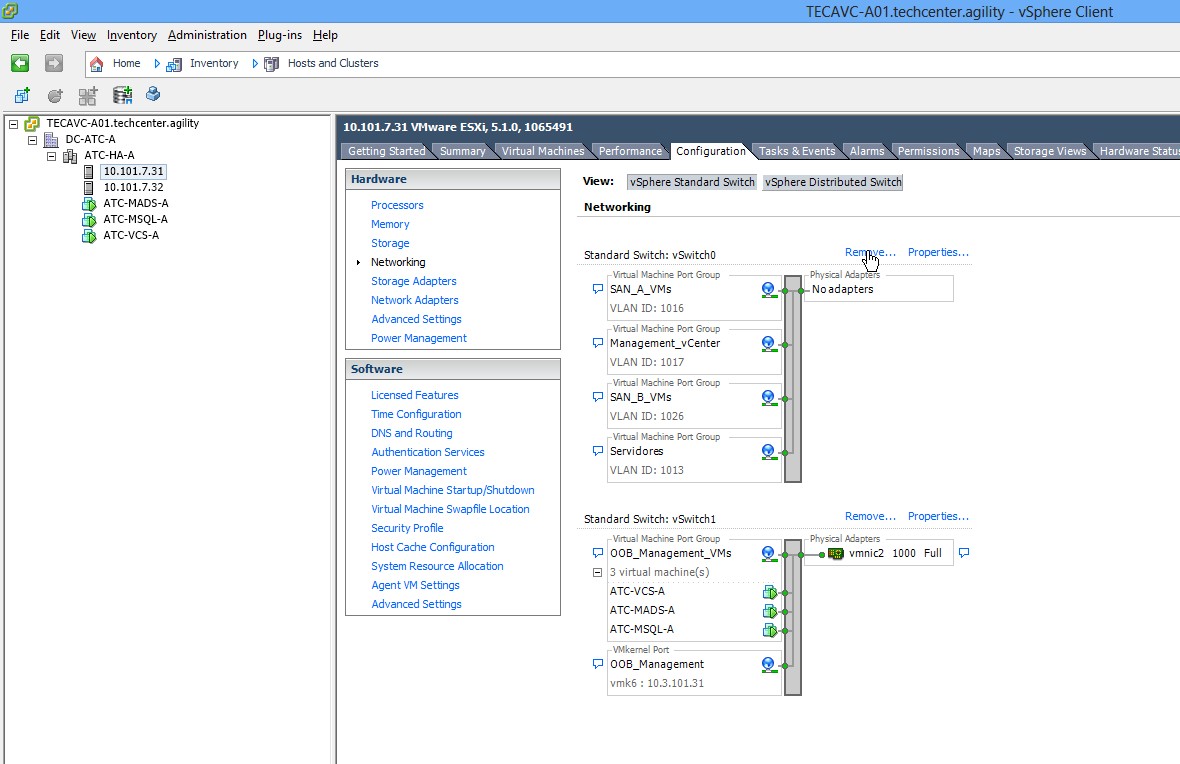The image size is (1180, 764).
Task: Click the vmnic2 network adapter icon
Action: pos(836,553)
